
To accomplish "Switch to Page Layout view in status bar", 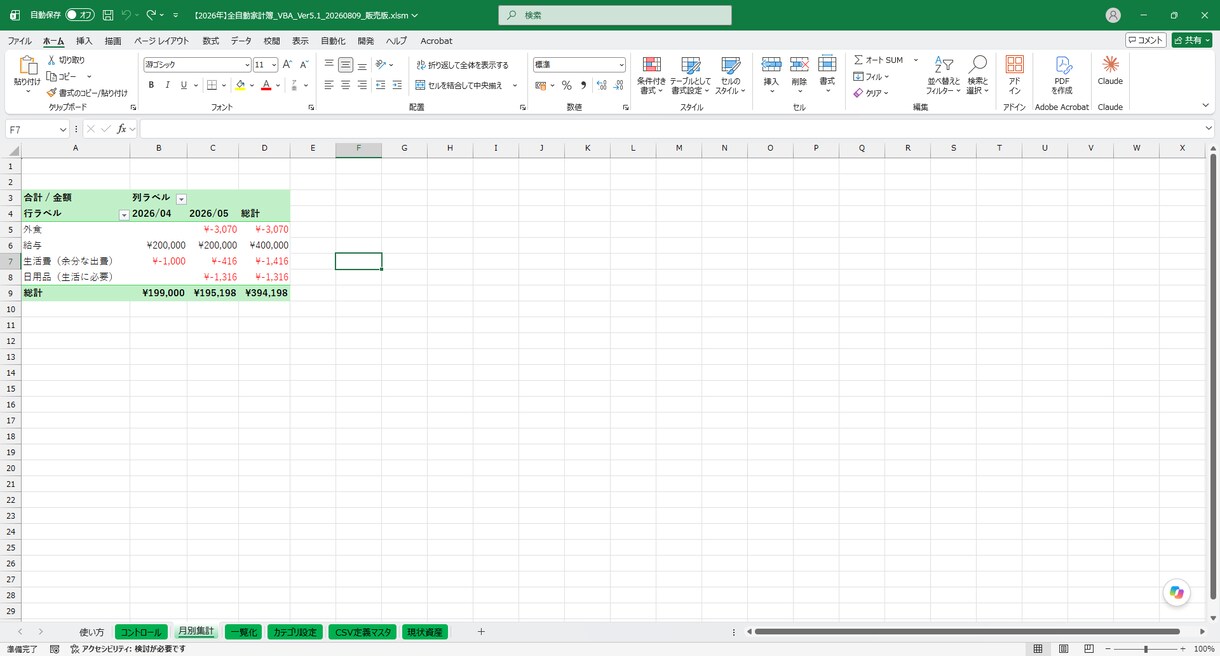I will coord(1063,648).
